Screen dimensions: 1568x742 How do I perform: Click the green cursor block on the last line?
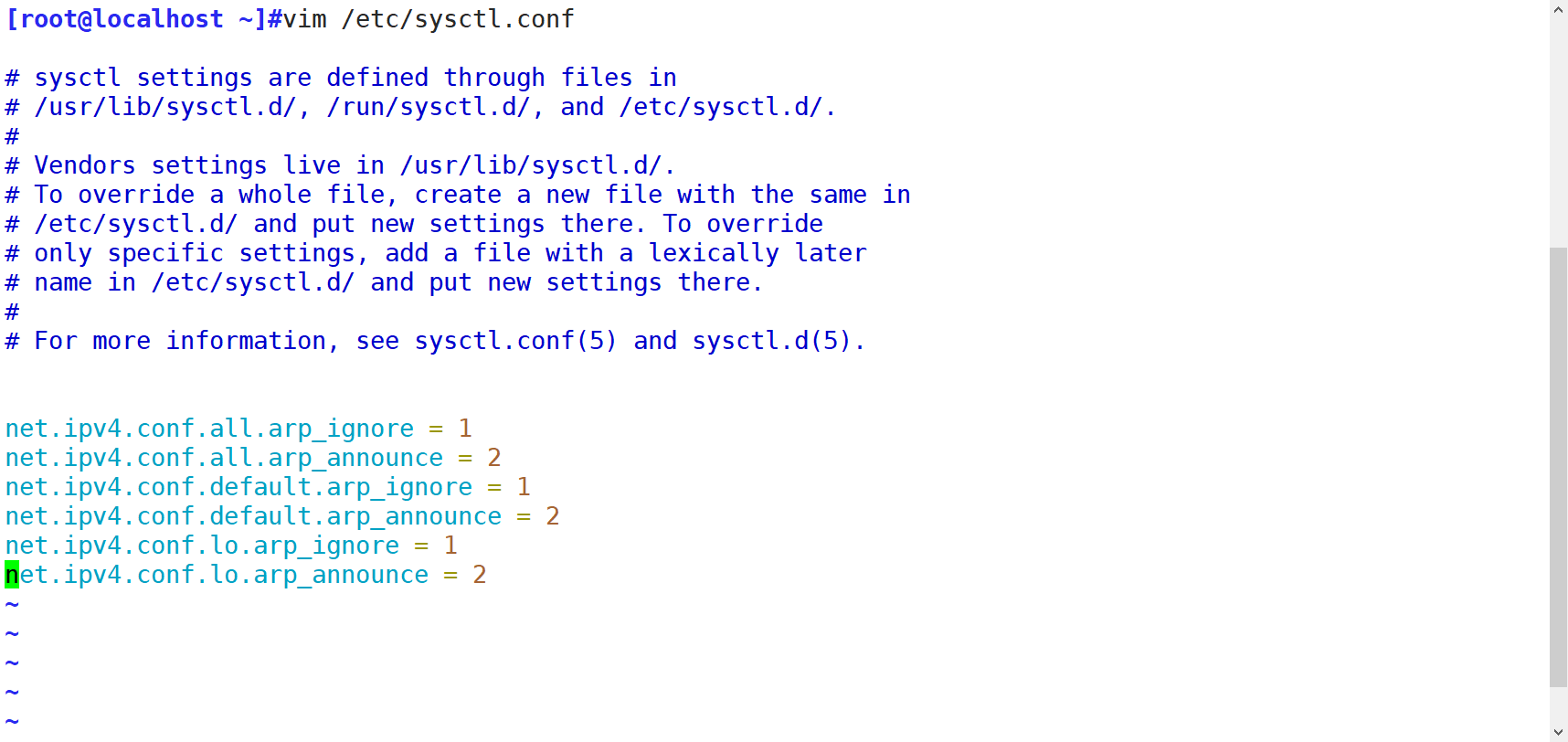coord(12,575)
